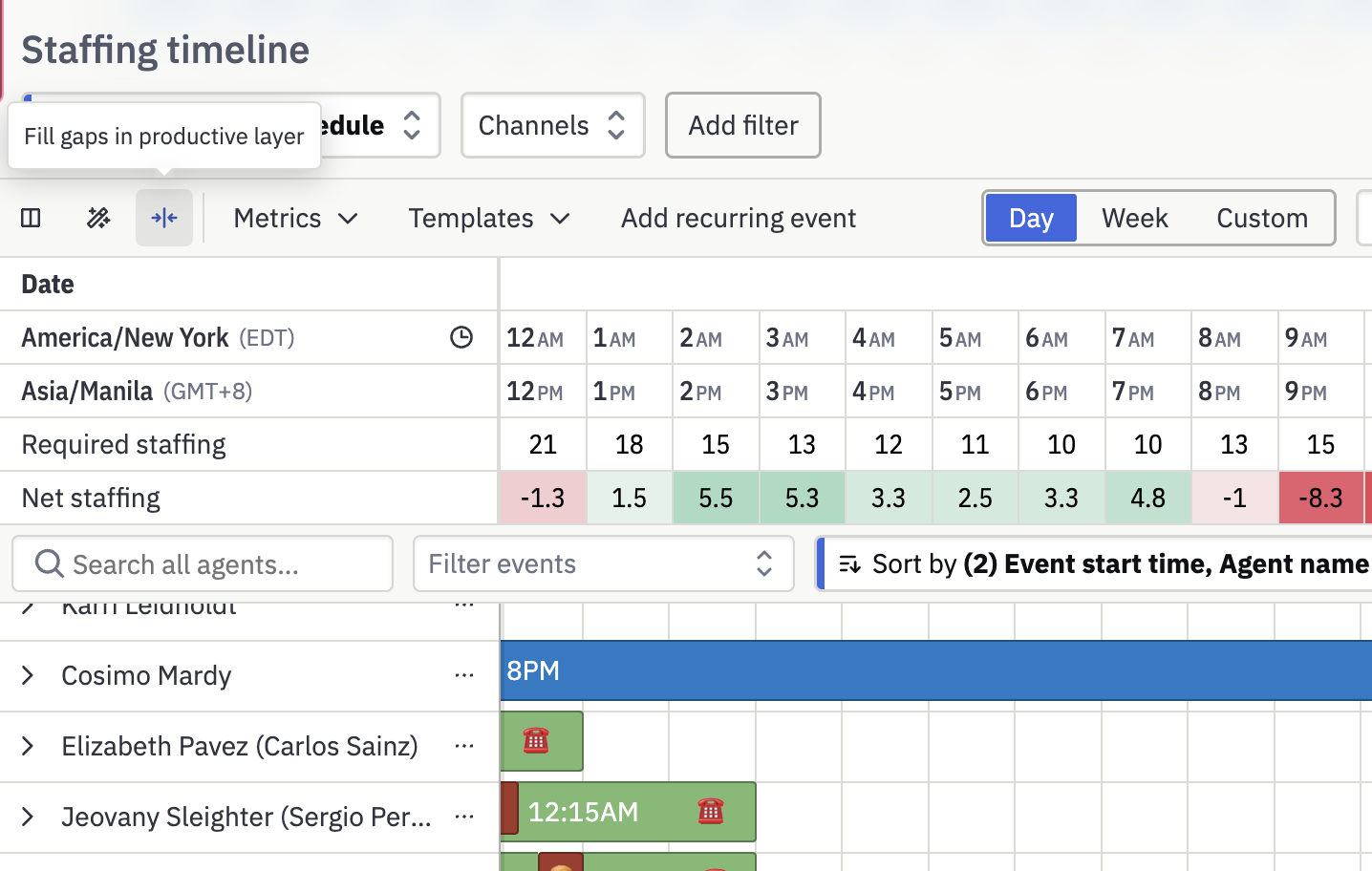Click phone icon in the 12:15AM event
Viewport: 1372px width, 871px height.
(x=711, y=811)
